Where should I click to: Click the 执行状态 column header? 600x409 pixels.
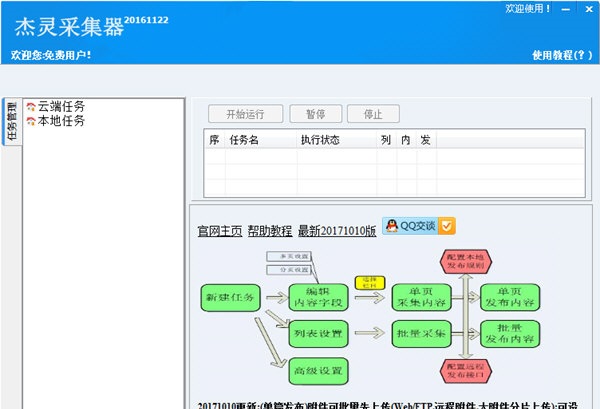[x=337, y=140]
